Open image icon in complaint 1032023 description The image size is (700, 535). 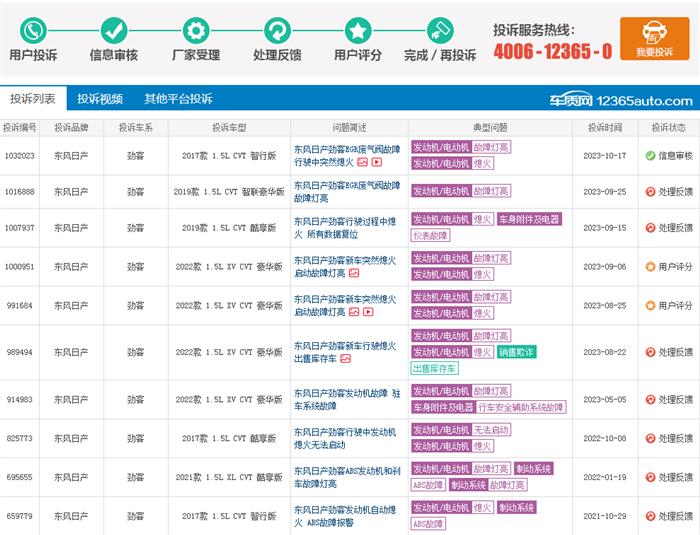(362, 162)
